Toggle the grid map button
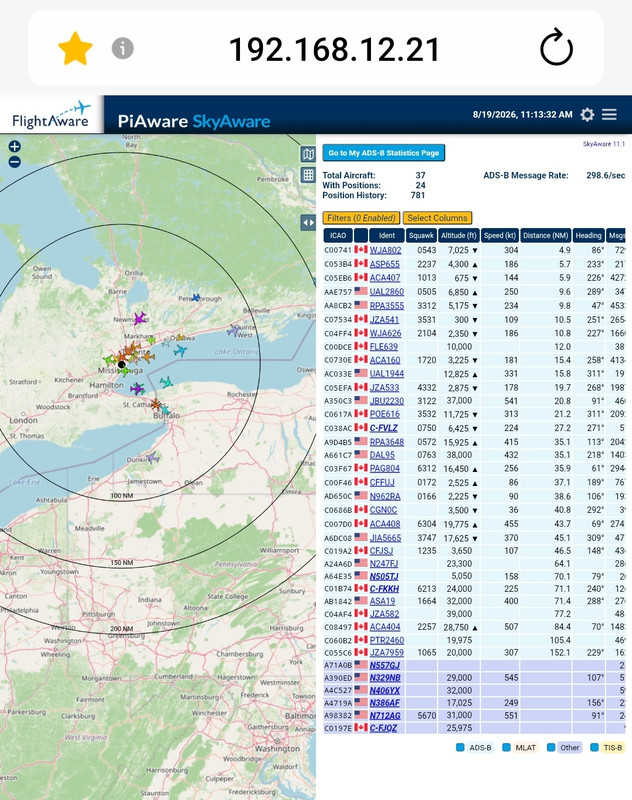Viewport: 632px width, 800px height. pyautogui.click(x=308, y=175)
